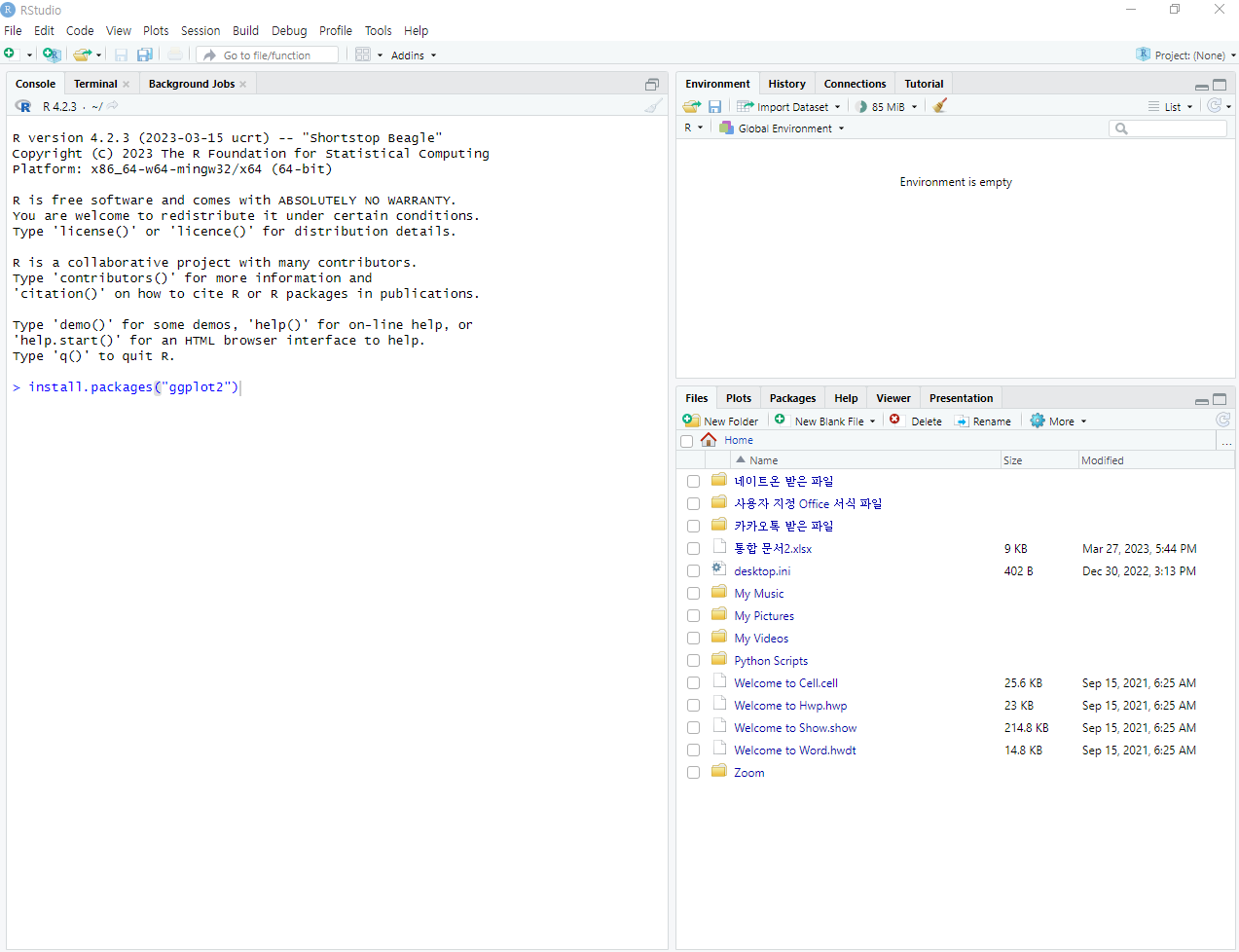Close the Terminal tab X
This screenshot has width=1239, height=952.
(127, 84)
